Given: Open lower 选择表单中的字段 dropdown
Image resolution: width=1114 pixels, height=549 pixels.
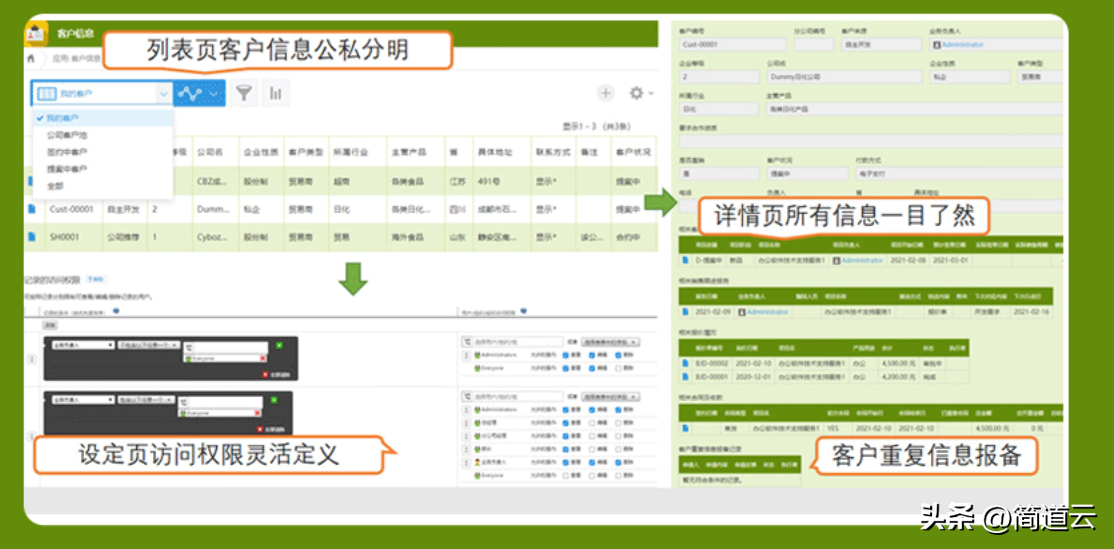Looking at the screenshot, I should click(x=610, y=397).
